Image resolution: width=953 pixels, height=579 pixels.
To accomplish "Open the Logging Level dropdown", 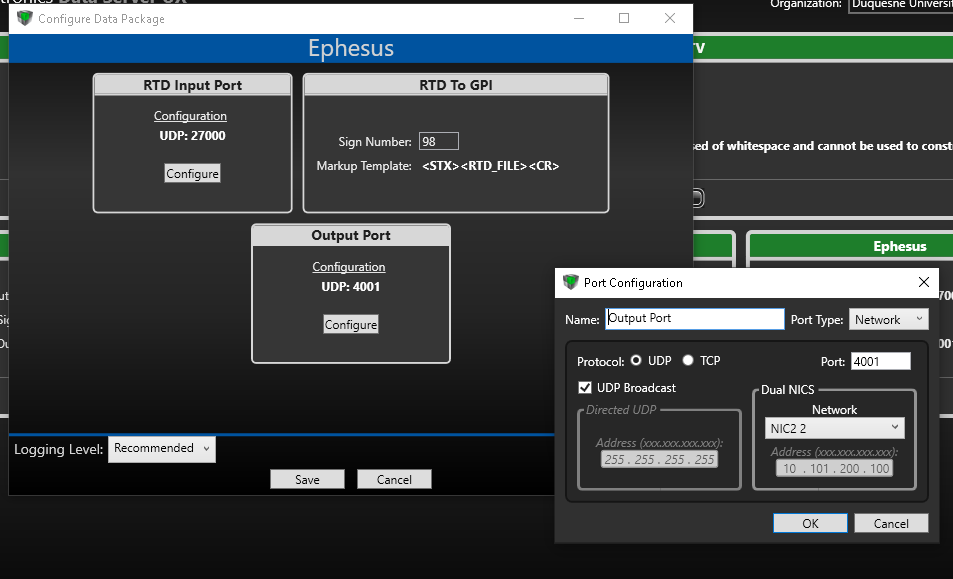I will coord(162,449).
